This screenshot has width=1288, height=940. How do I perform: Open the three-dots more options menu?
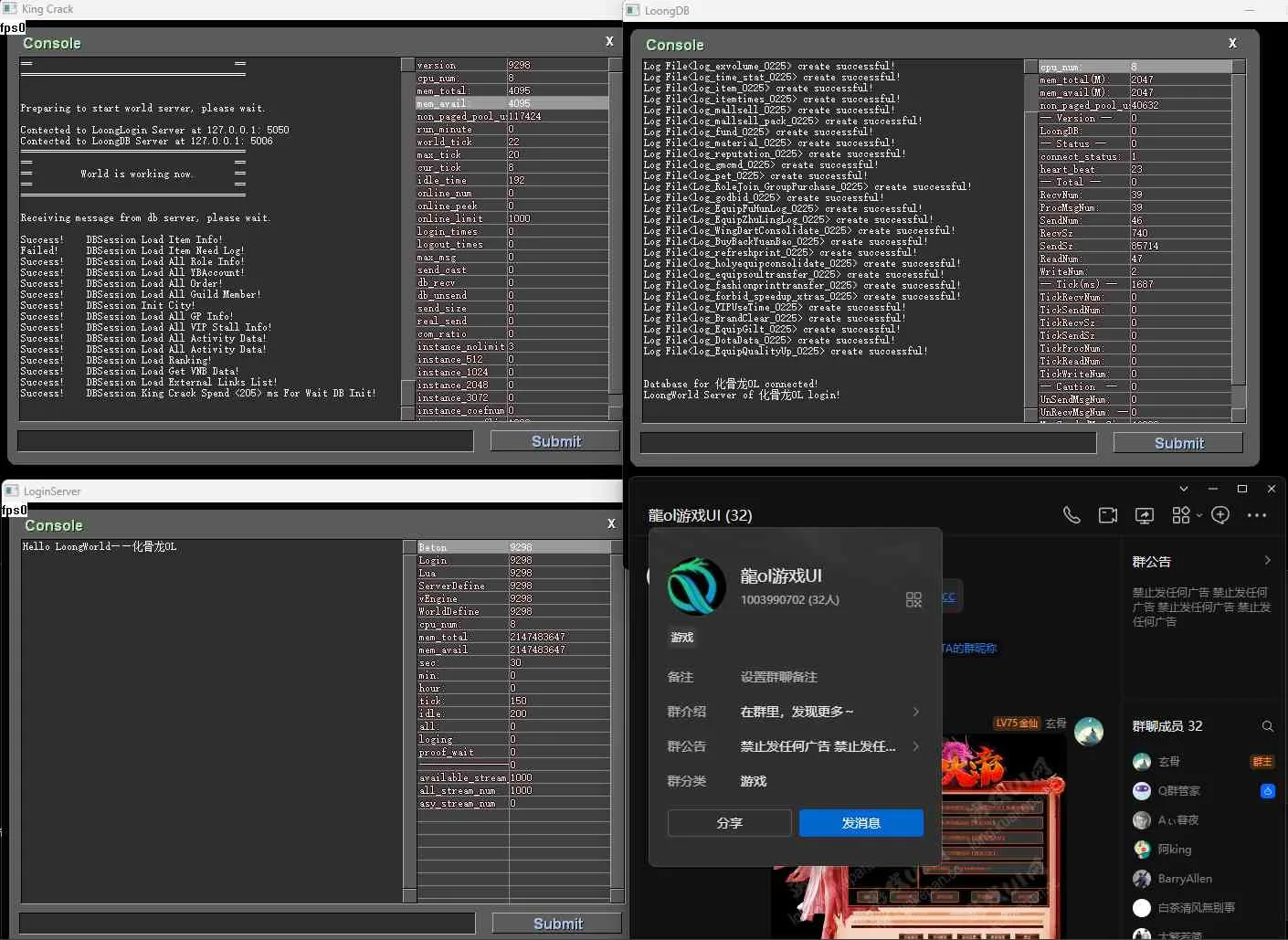click(x=1257, y=515)
